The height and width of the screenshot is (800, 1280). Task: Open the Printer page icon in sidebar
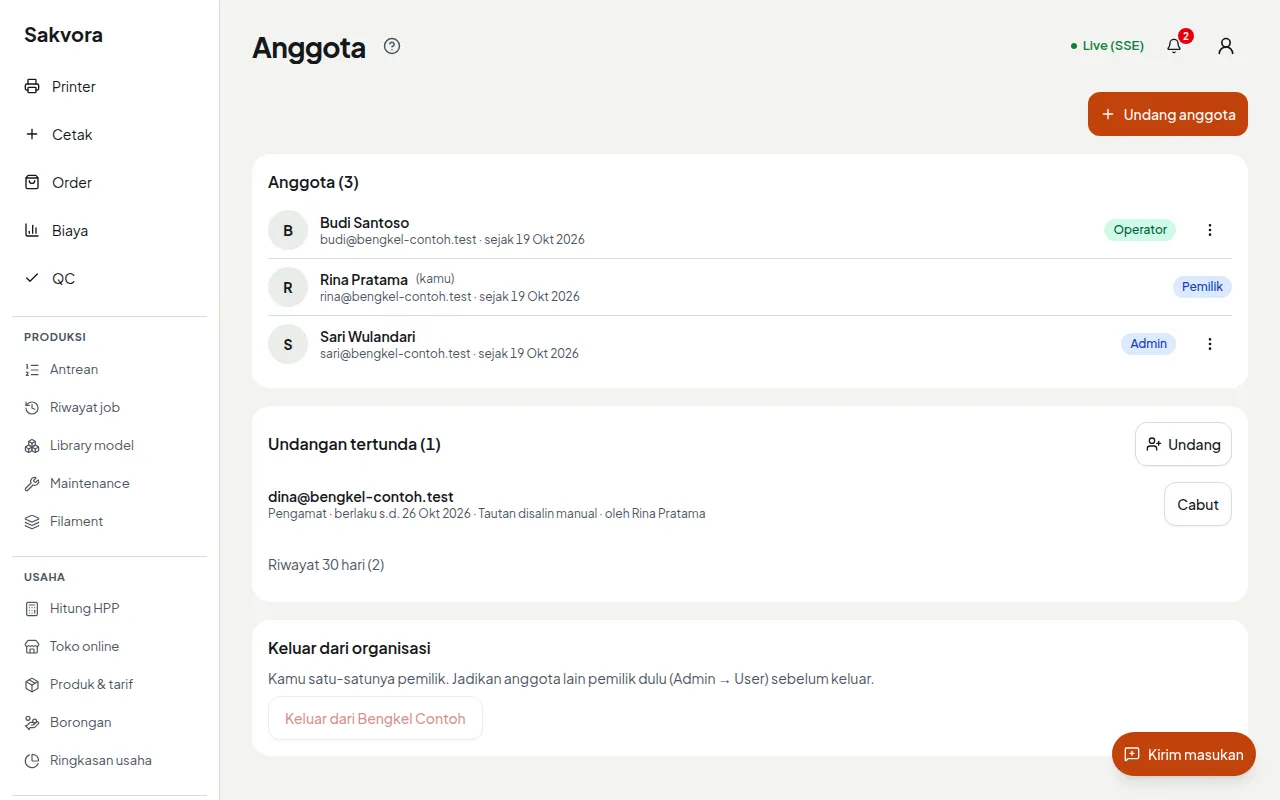click(32, 87)
